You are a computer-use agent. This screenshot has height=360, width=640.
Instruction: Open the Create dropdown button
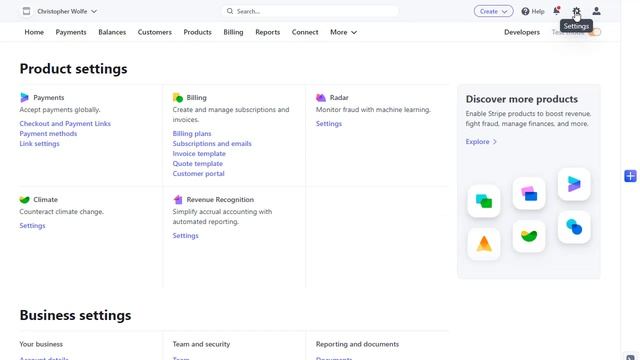(x=493, y=11)
